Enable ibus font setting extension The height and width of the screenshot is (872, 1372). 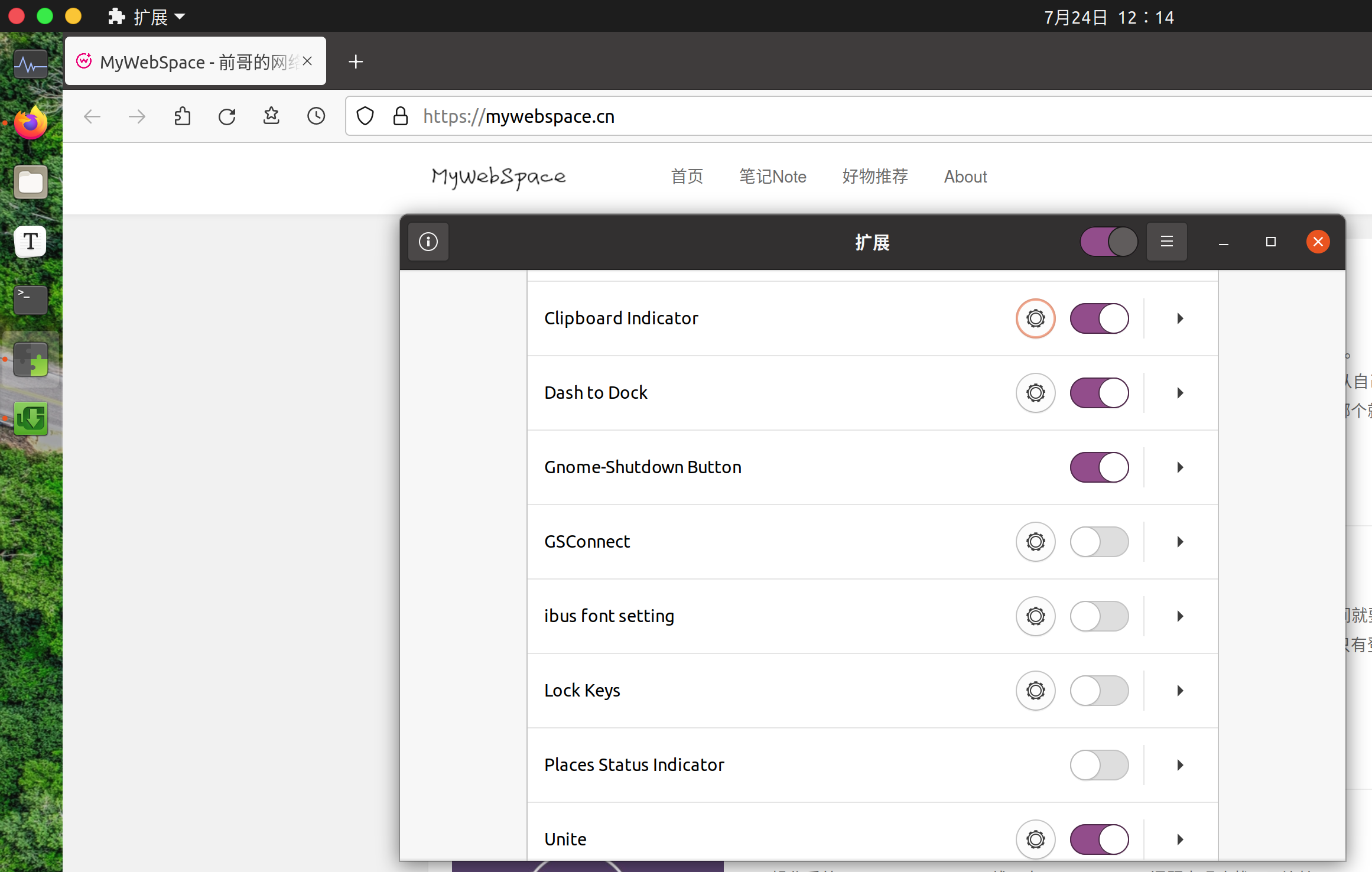1099,616
